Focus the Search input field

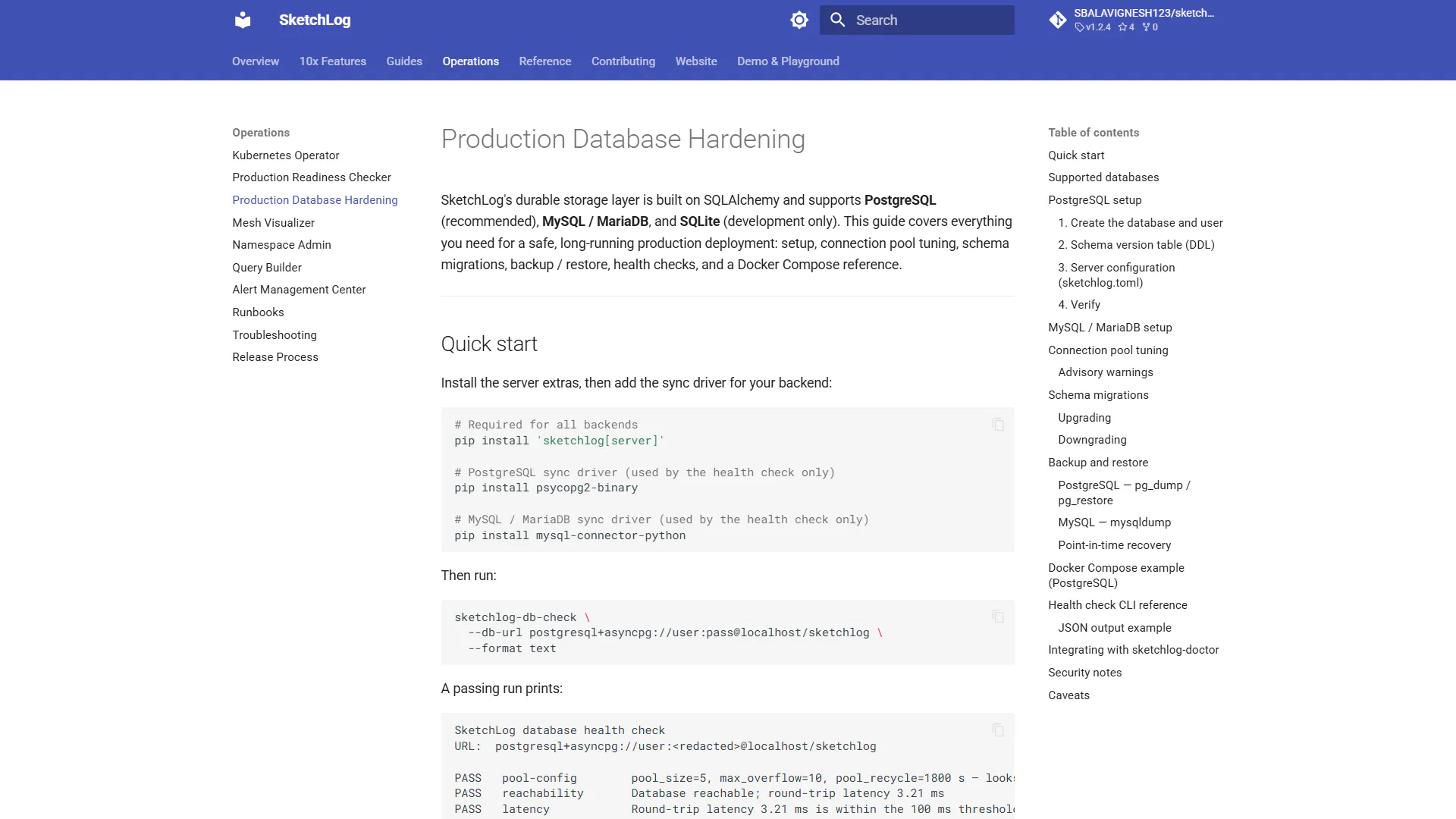917,20
